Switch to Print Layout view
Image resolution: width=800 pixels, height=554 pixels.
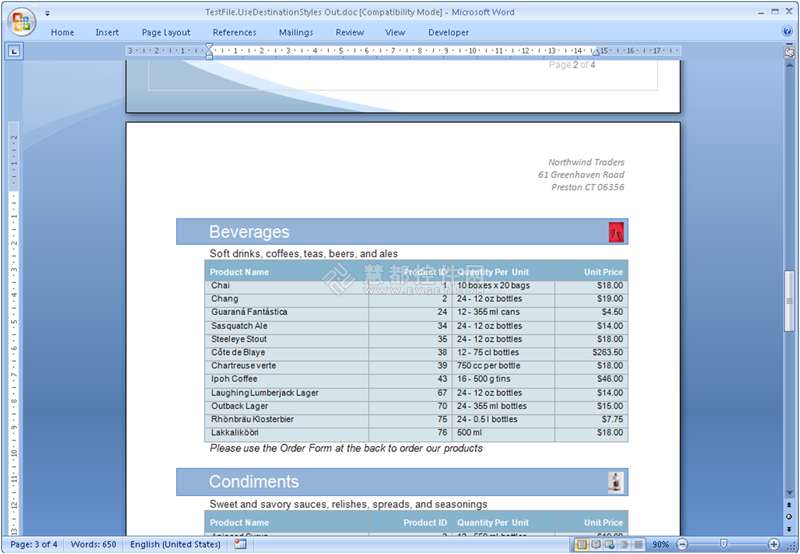(x=581, y=544)
